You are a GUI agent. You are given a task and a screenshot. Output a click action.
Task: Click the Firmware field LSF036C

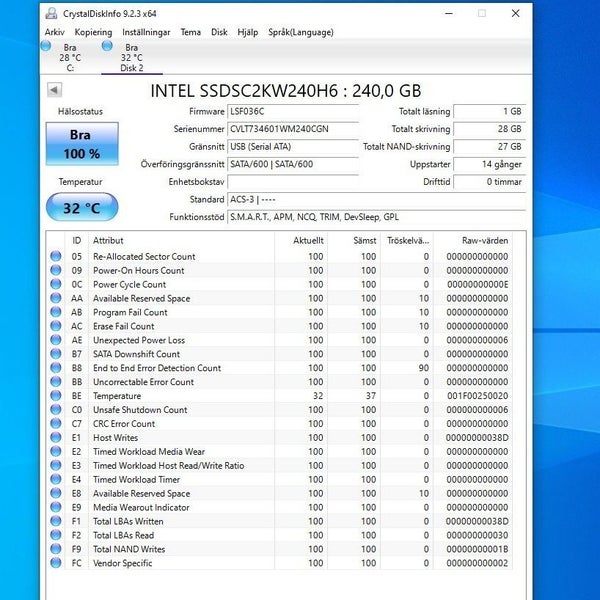293,111
